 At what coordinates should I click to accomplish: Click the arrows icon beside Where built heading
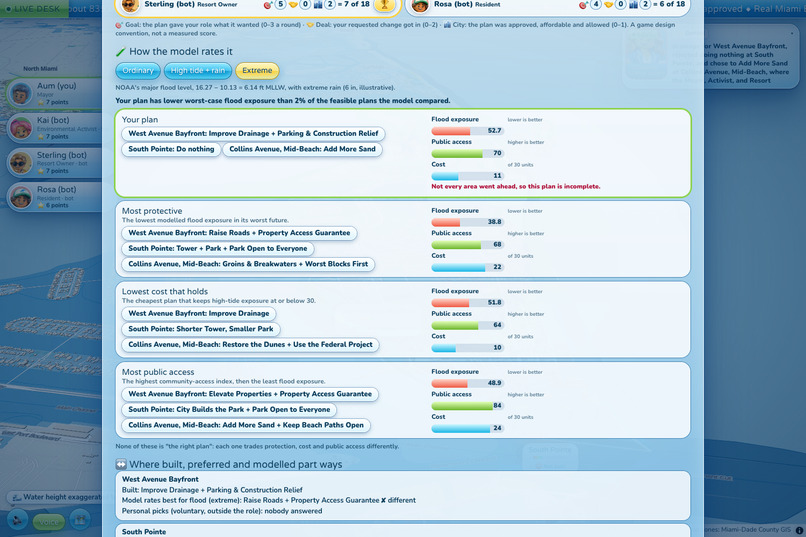pyautogui.click(x=121, y=464)
